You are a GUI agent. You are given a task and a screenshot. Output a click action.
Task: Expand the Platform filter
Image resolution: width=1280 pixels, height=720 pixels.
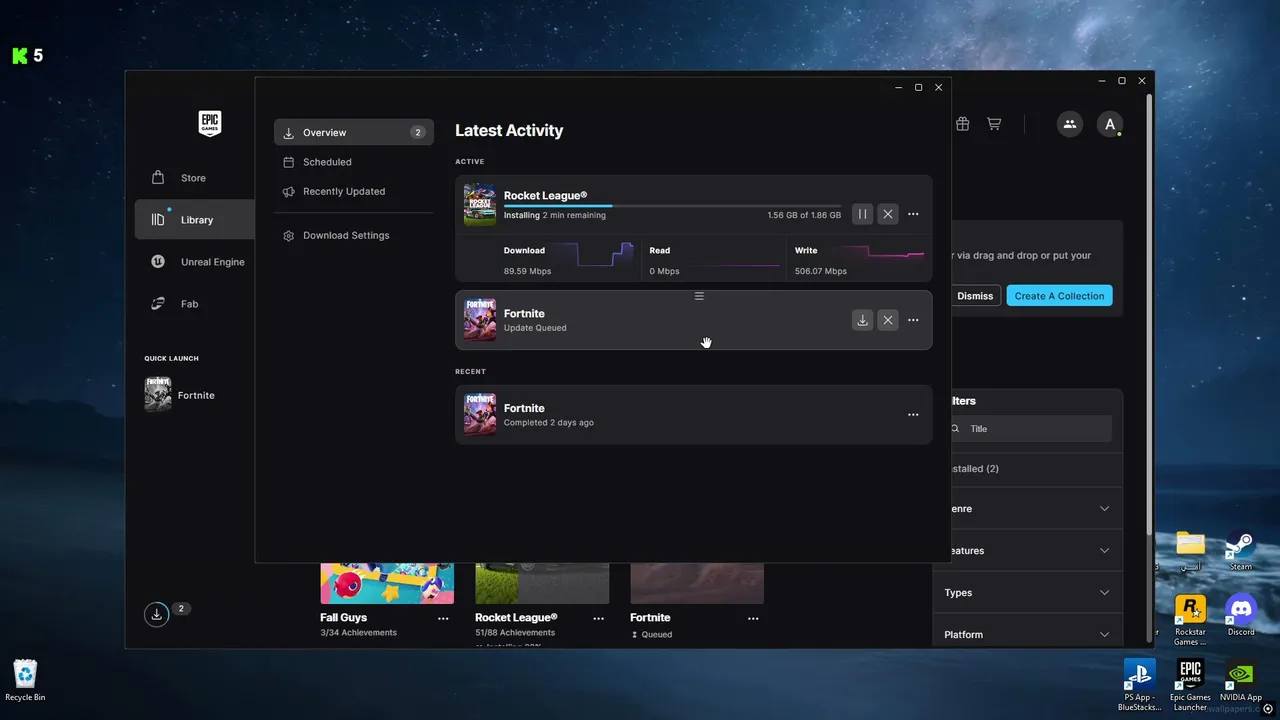[x=1028, y=635]
